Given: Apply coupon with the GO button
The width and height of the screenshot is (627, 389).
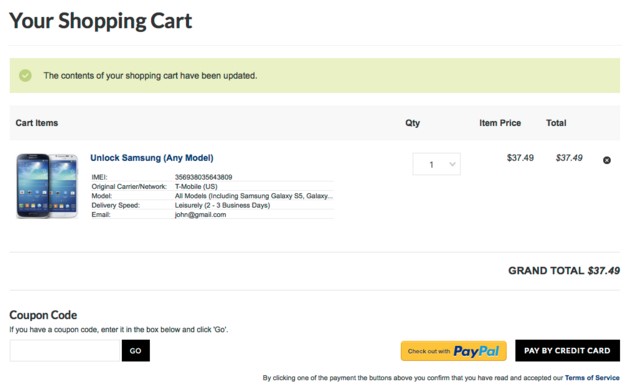Looking at the screenshot, I should click(x=136, y=351).
